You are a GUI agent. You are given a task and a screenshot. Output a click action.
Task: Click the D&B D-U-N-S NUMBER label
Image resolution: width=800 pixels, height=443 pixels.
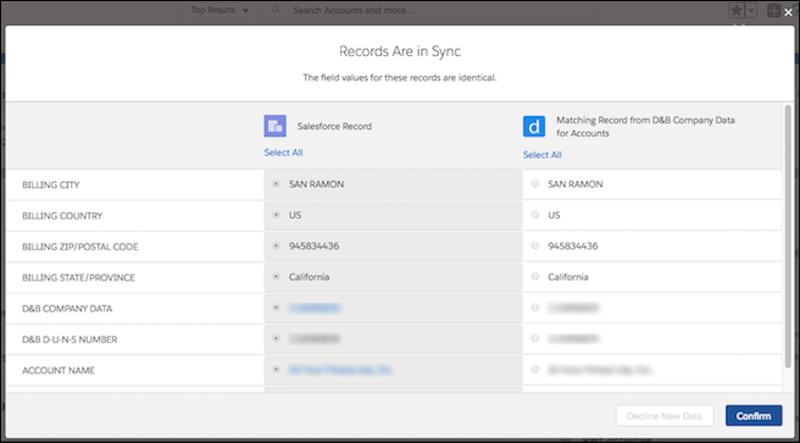69,339
